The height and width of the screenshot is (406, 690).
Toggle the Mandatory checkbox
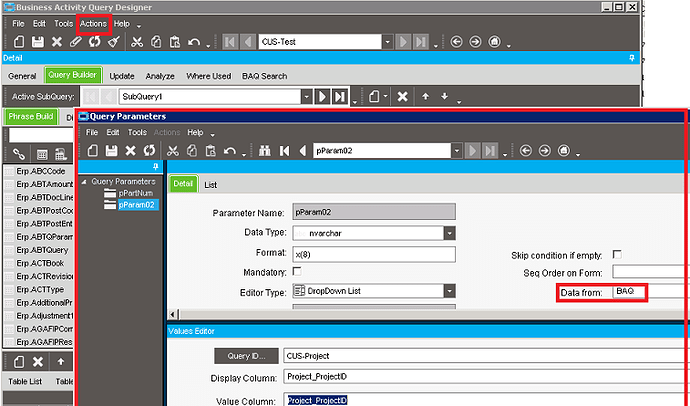point(297,271)
